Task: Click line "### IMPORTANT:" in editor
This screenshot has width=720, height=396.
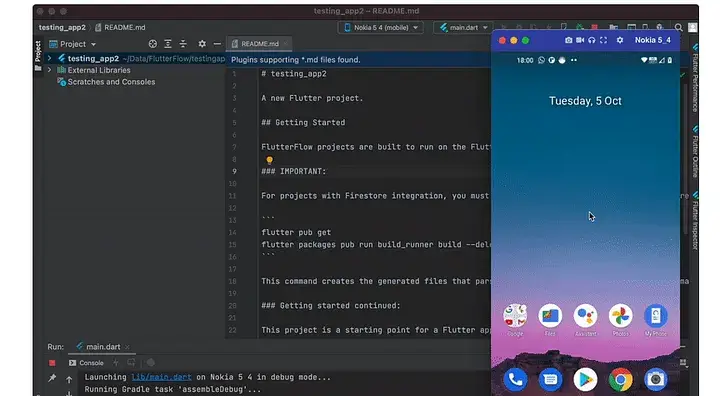Action: pyautogui.click(x=294, y=171)
